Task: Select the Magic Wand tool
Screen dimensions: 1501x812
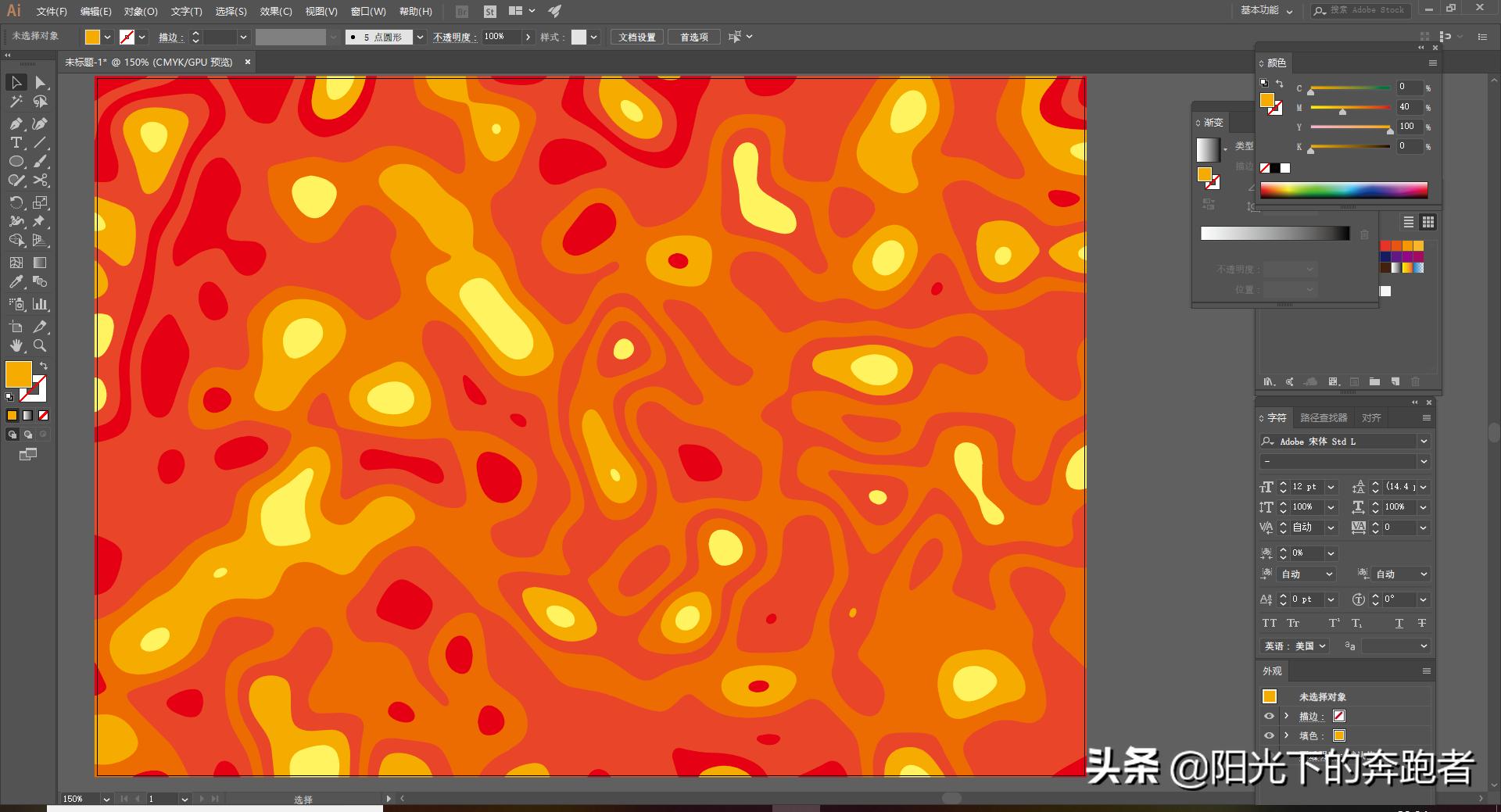Action: coord(16,102)
